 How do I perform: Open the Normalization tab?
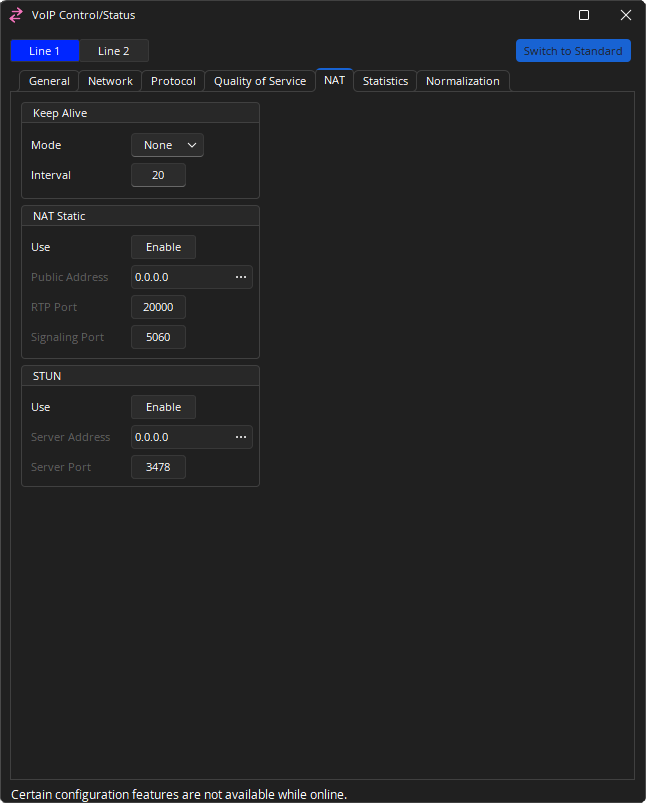coord(462,81)
